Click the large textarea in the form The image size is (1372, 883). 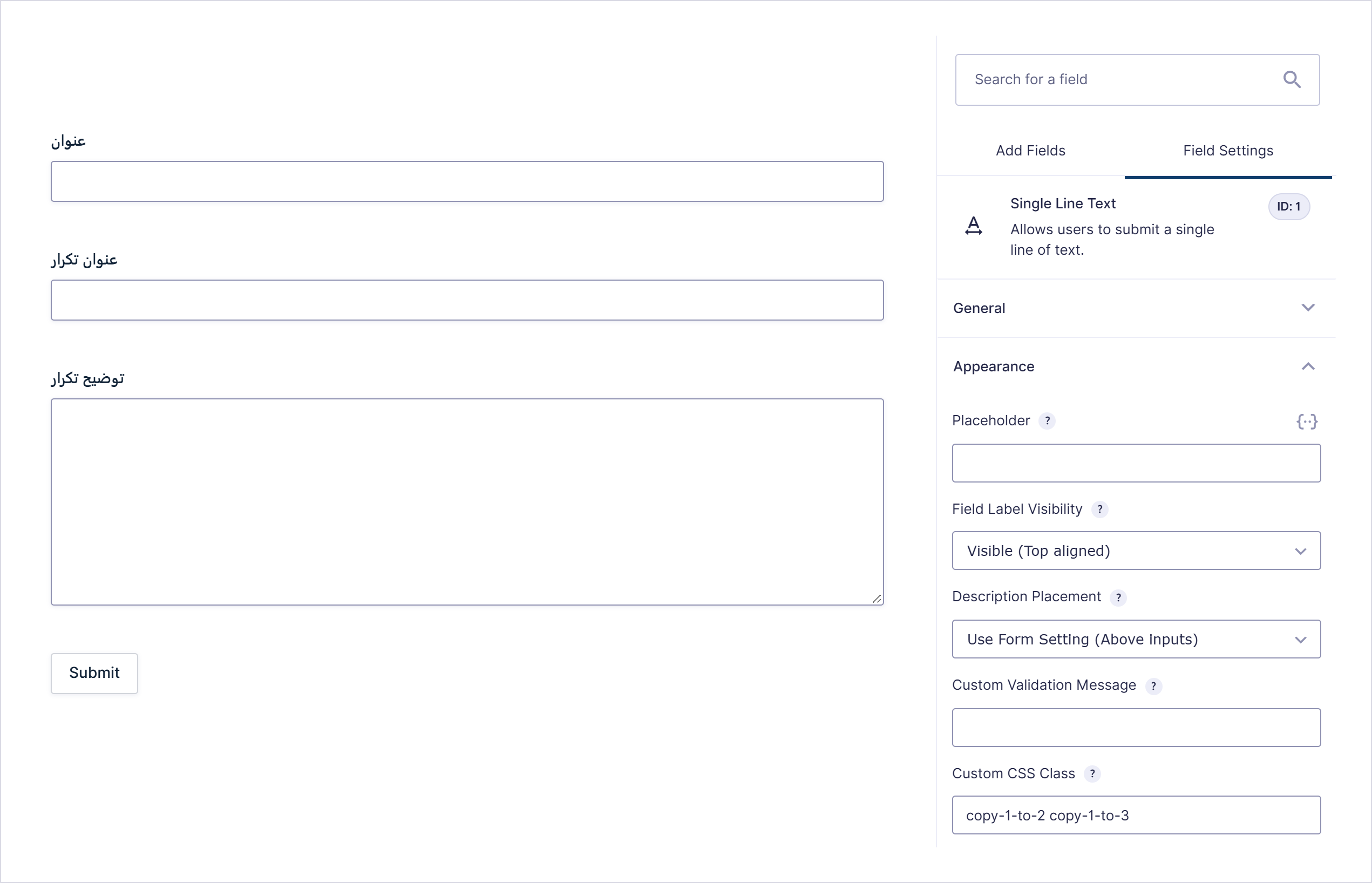467,502
